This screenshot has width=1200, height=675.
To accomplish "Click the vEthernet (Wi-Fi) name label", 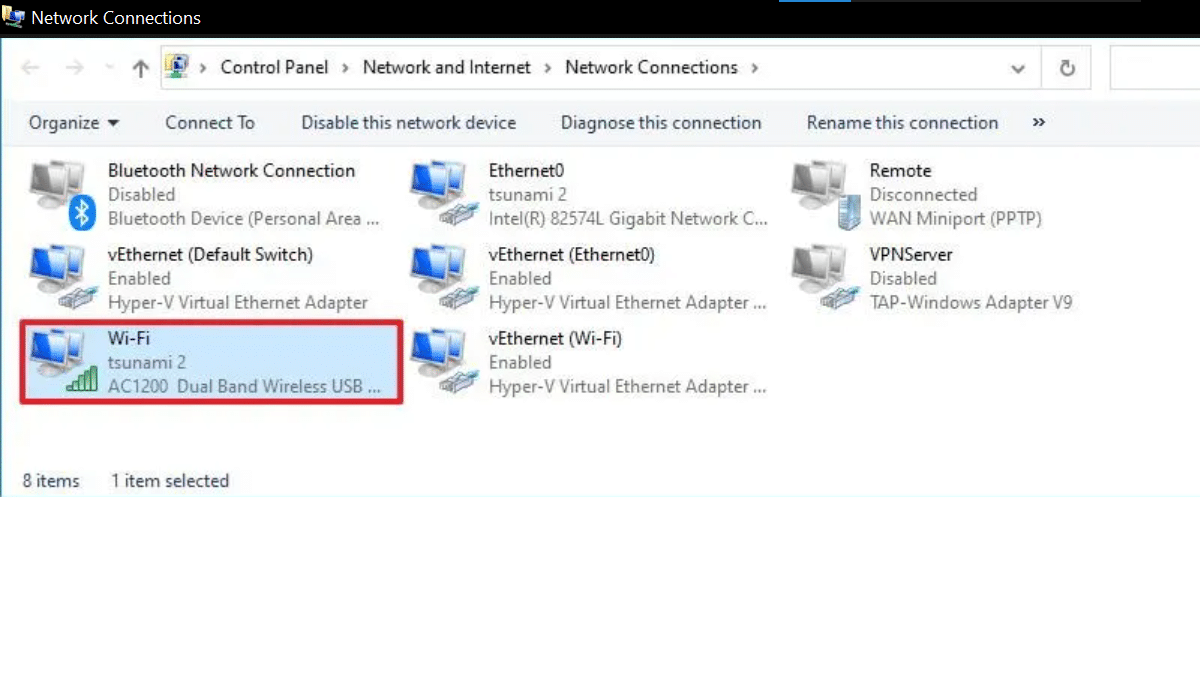I will pyautogui.click(x=555, y=339).
